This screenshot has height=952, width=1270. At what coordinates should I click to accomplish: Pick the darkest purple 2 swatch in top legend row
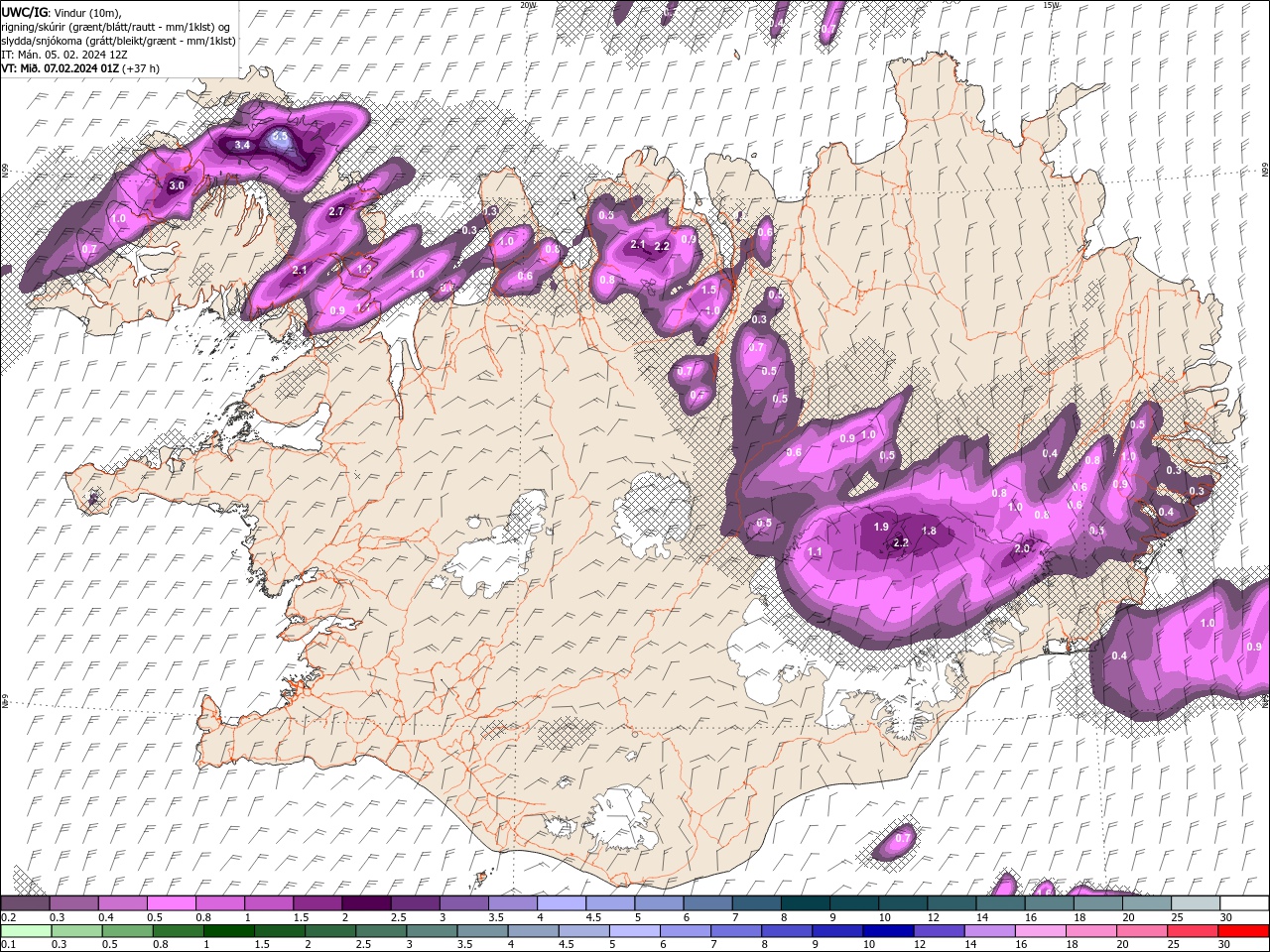366,903
